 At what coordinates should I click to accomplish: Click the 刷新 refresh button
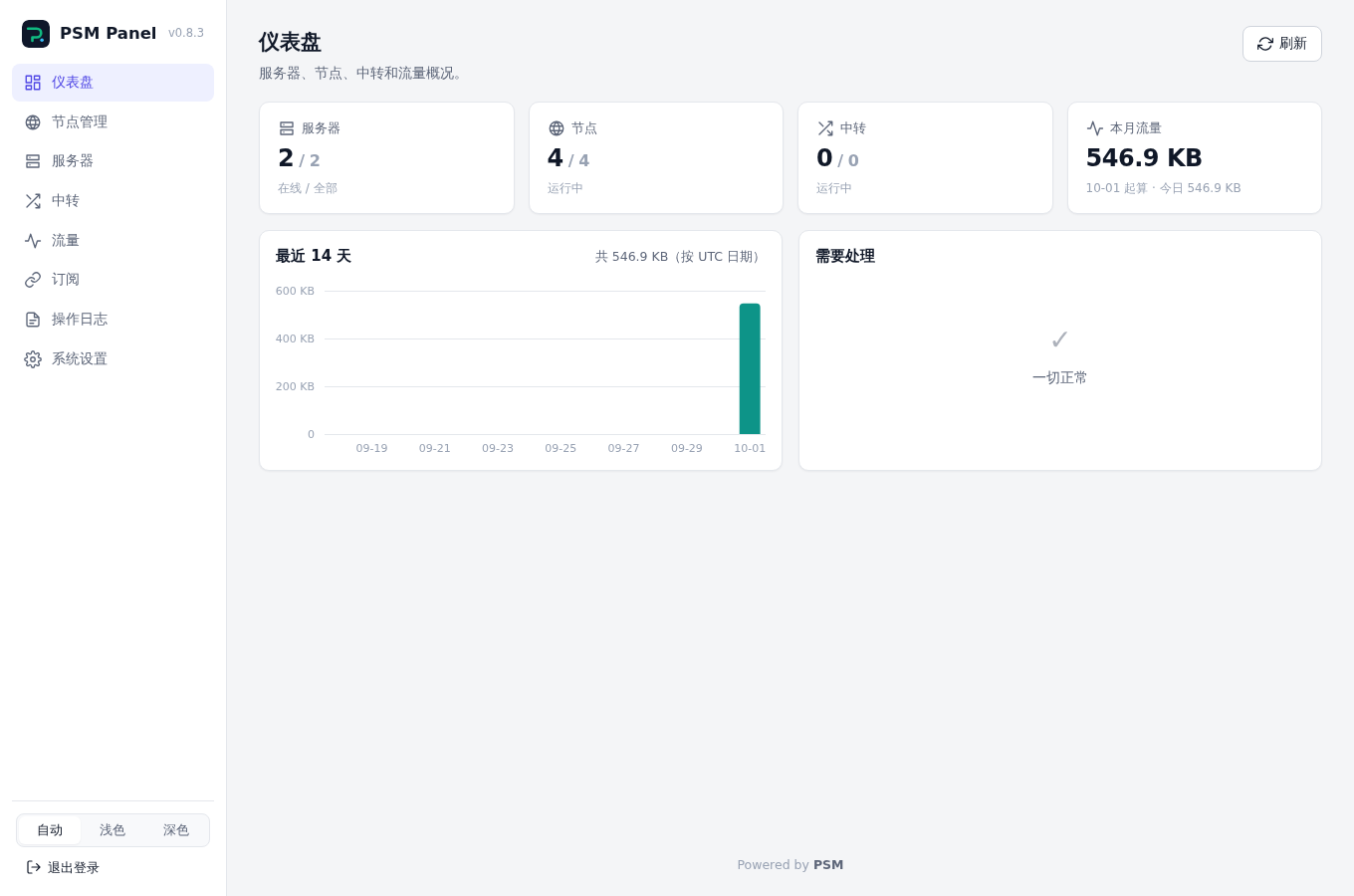1281,44
